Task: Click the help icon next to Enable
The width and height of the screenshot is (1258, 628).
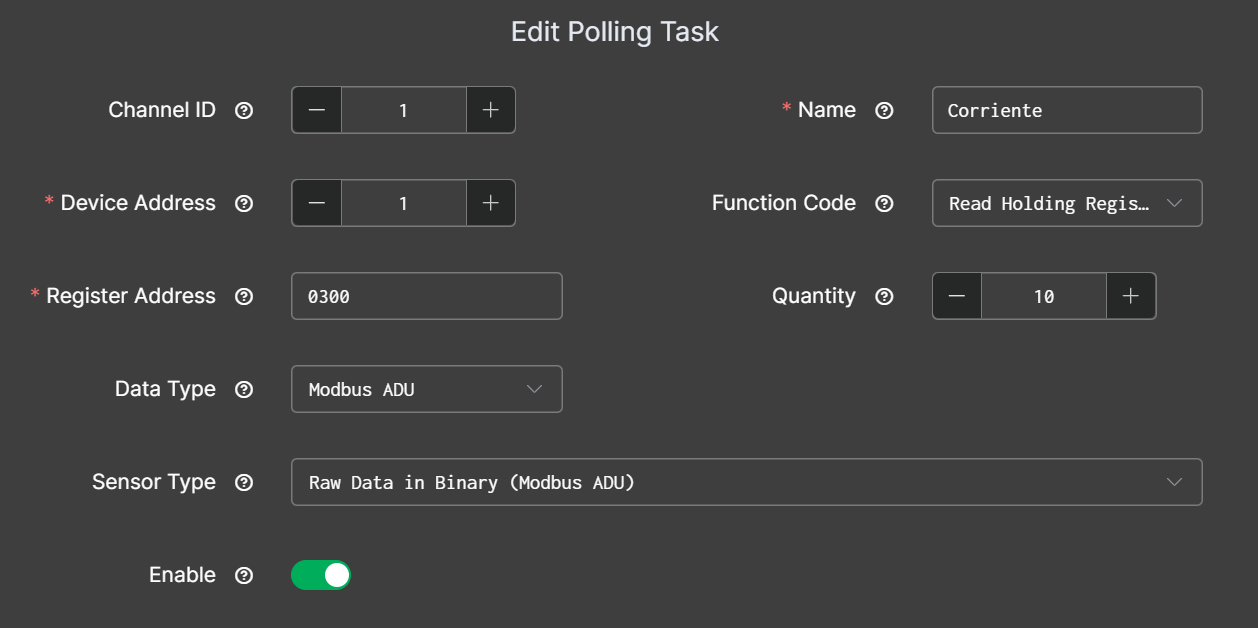Action: 243,575
